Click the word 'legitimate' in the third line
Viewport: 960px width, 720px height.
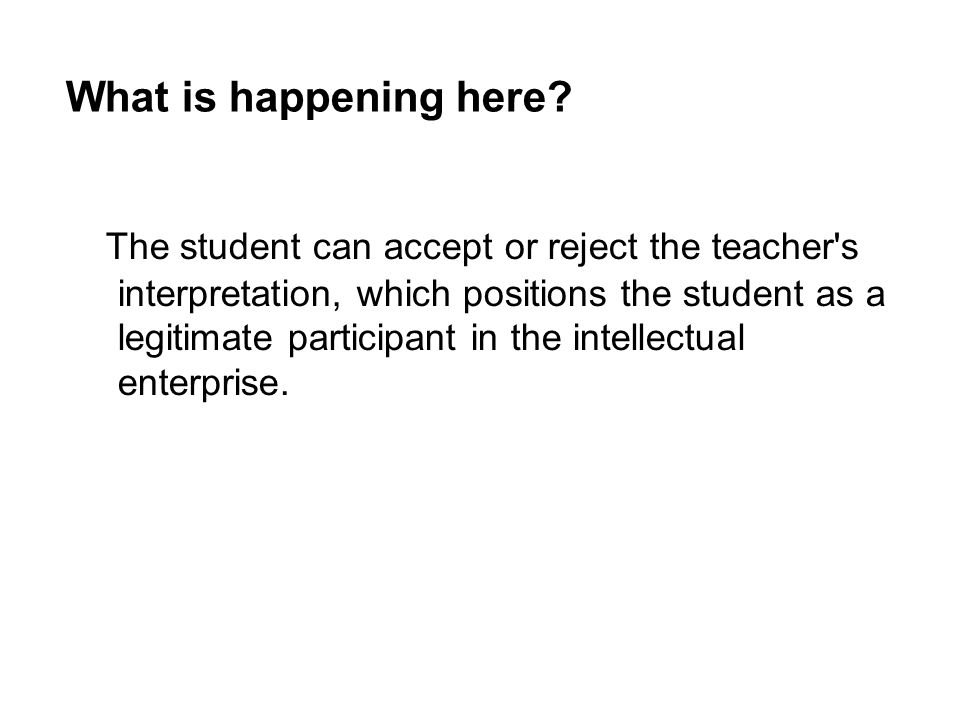pos(195,341)
